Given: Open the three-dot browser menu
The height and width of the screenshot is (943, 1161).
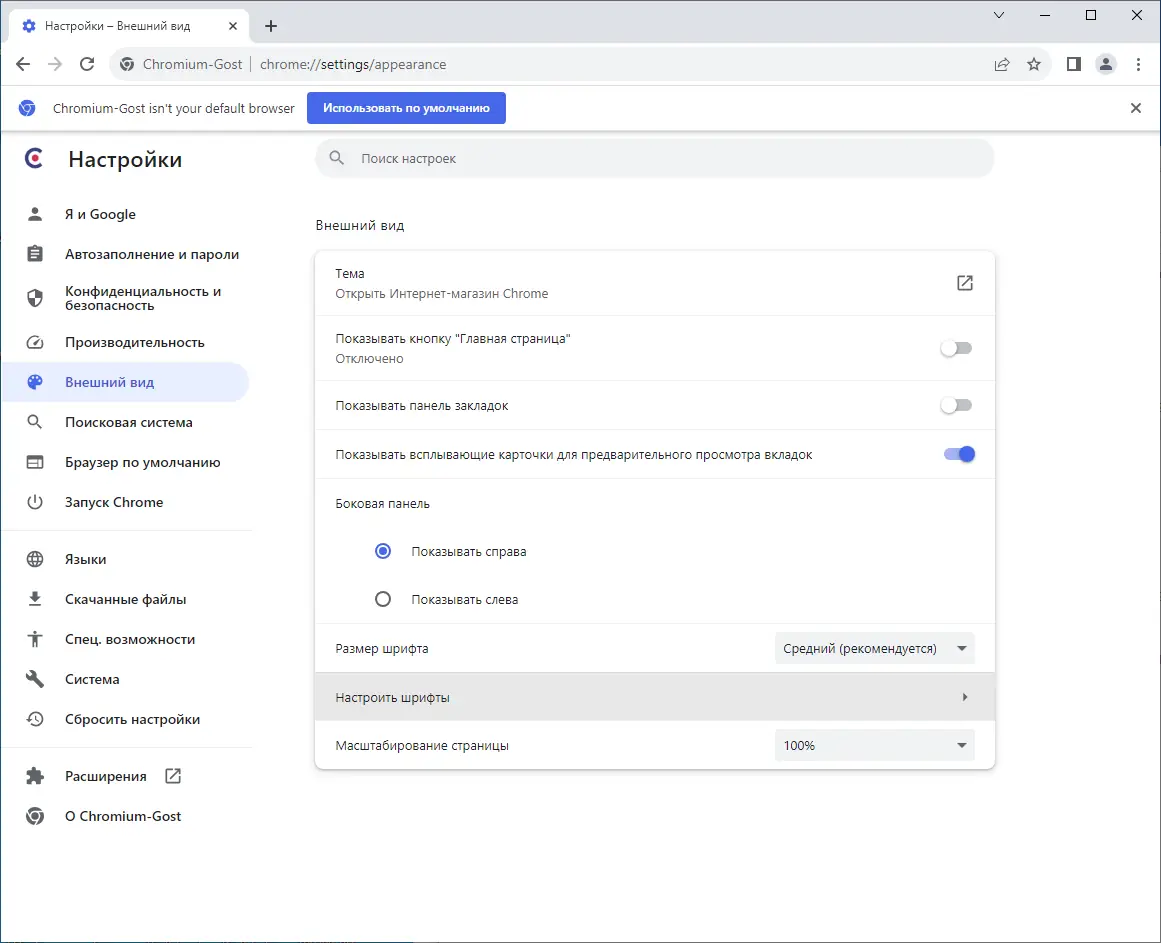Looking at the screenshot, I should (x=1139, y=64).
